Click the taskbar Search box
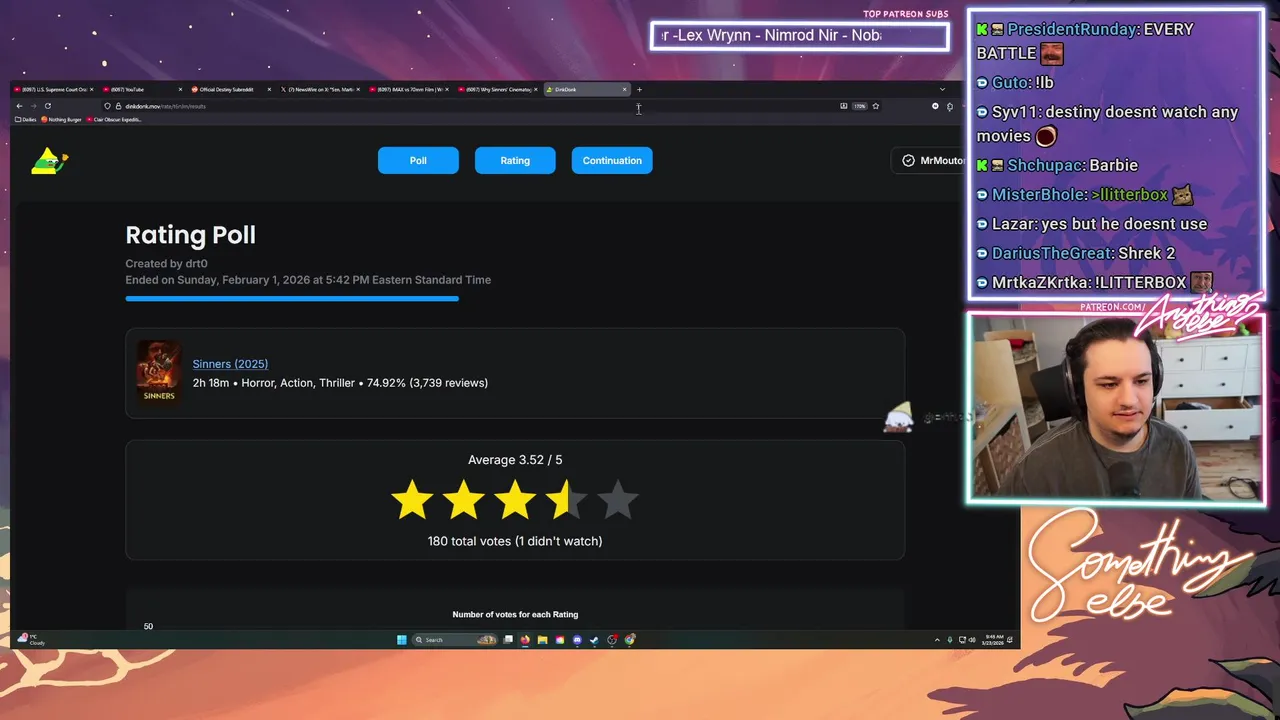Screen dimensions: 1280x720 454,640
